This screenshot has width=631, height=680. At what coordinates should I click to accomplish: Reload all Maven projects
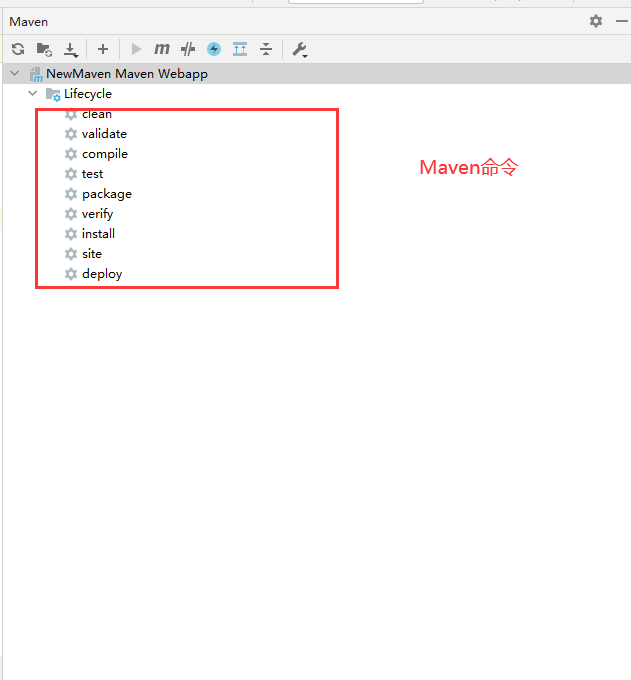(18, 49)
